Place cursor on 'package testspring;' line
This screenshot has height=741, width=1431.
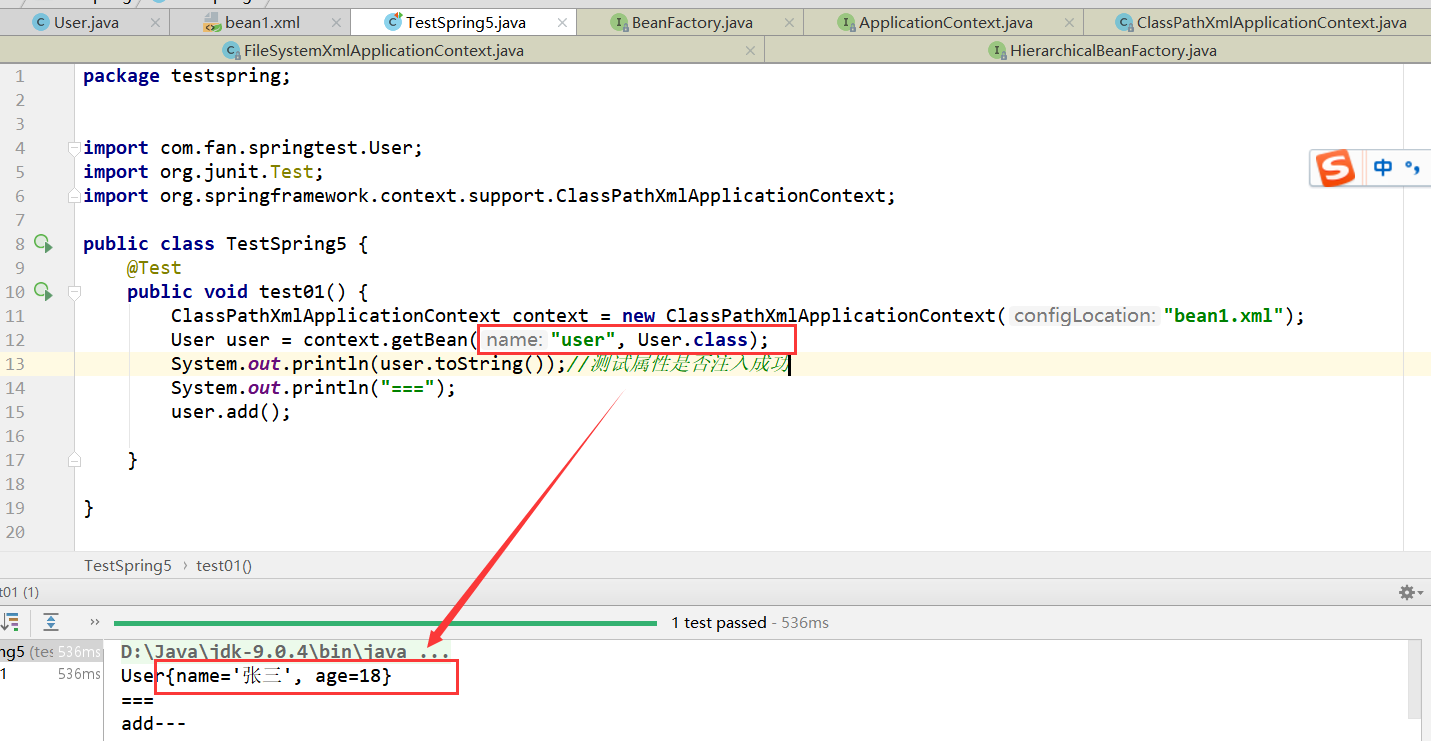pyautogui.click(x=187, y=76)
